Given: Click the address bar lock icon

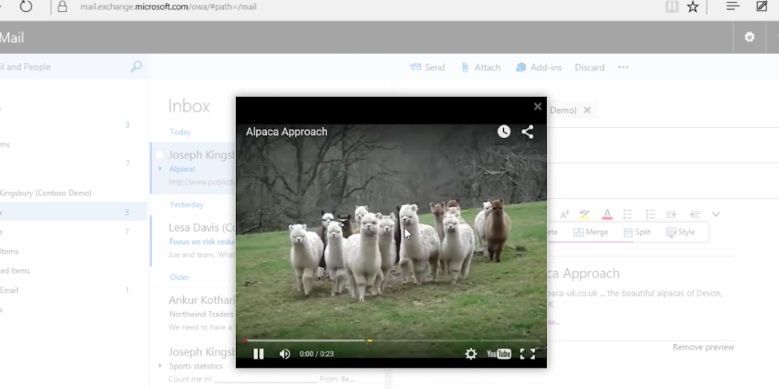Looking at the screenshot, I should click(62, 7).
